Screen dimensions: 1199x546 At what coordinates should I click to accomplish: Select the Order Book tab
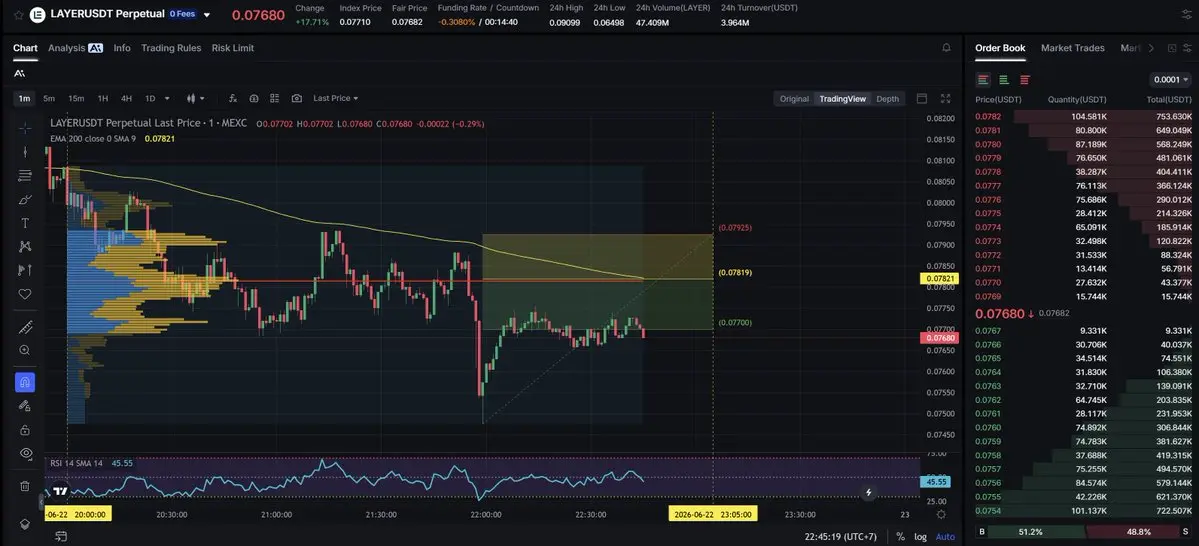coord(1000,48)
